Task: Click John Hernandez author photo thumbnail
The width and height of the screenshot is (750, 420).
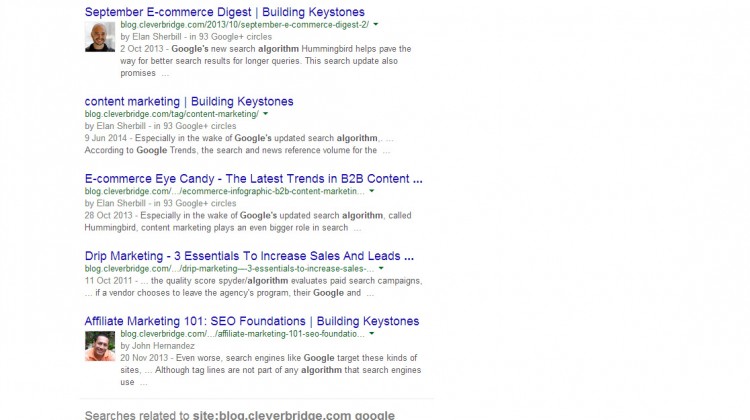Action: (x=100, y=346)
